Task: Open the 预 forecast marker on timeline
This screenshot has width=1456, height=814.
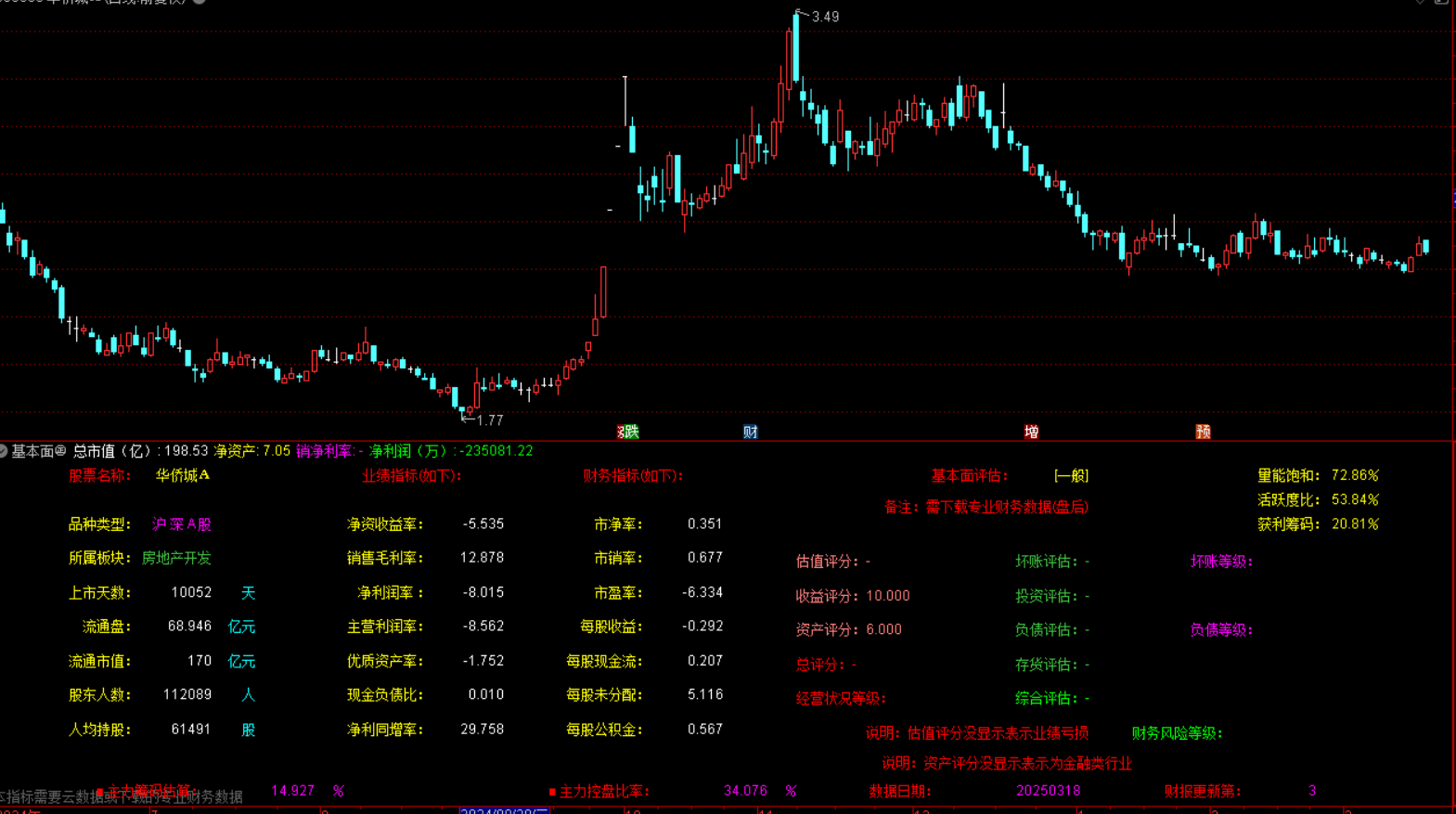Action: [x=1204, y=432]
